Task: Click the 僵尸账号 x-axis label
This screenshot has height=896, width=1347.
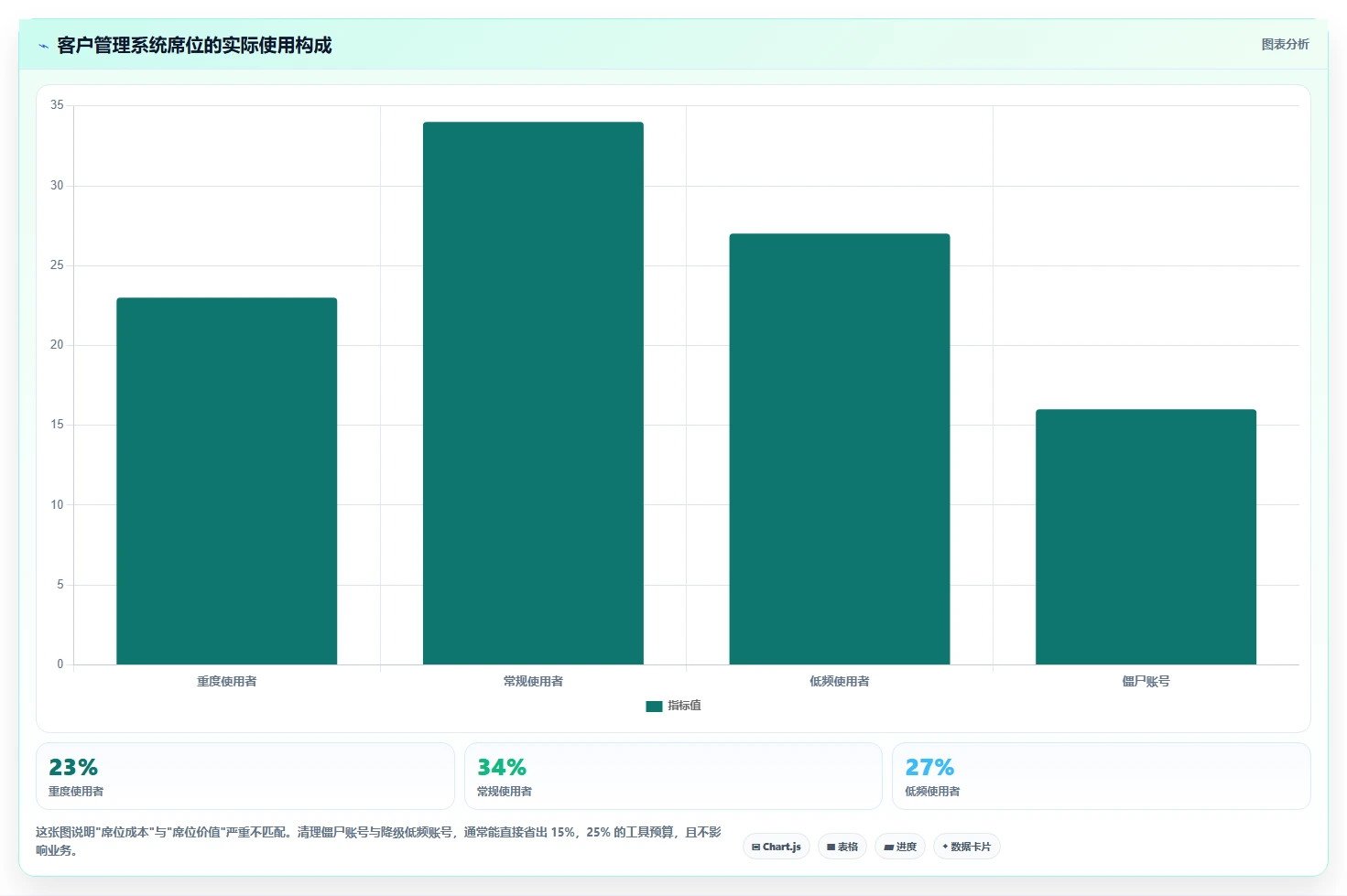Action: coord(1146,681)
